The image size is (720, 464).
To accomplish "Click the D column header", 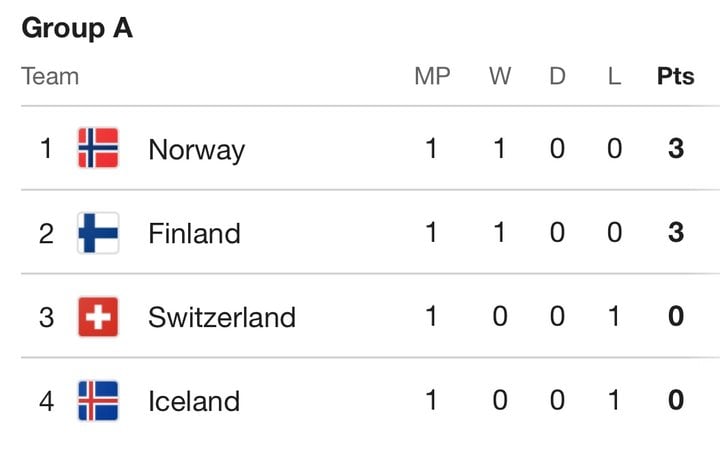I will pos(557,76).
